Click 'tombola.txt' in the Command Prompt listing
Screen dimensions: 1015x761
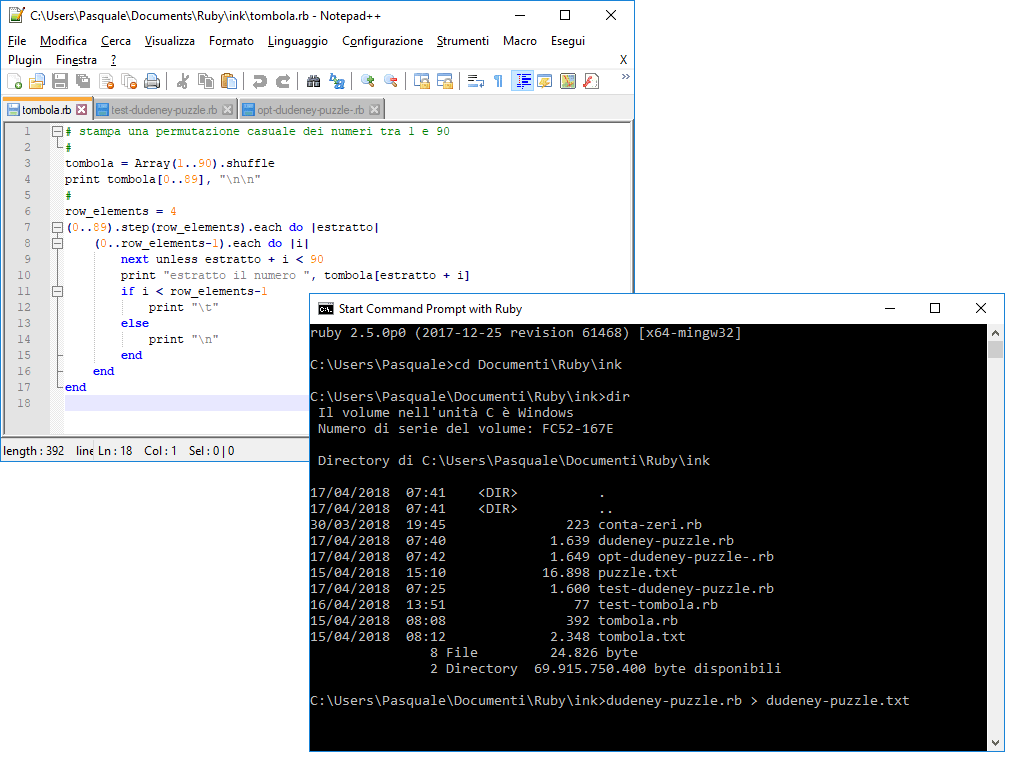click(641, 637)
